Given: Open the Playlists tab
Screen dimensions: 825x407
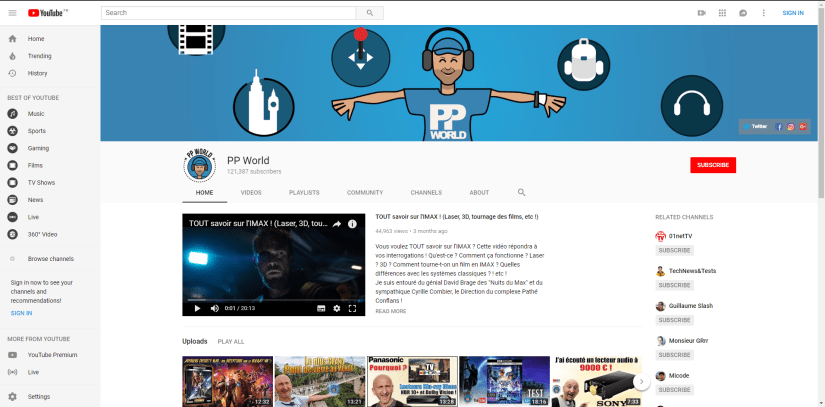Looking at the screenshot, I should click(x=304, y=192).
